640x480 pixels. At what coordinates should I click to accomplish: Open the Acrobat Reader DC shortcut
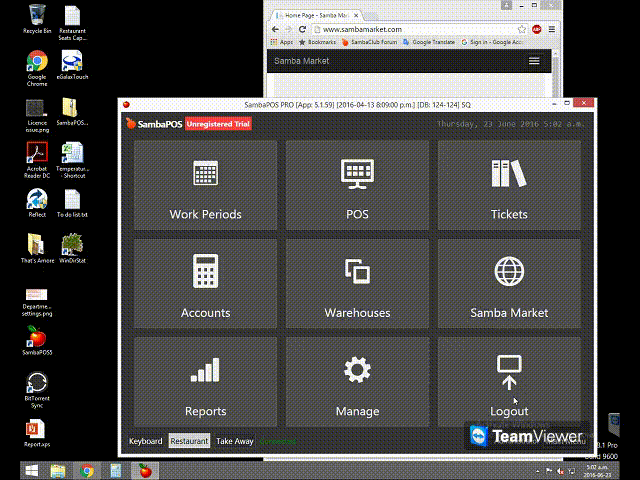pyautogui.click(x=37, y=160)
